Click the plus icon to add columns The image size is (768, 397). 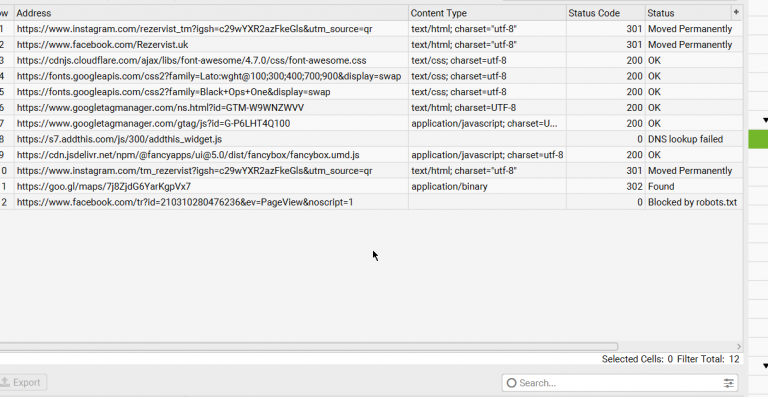click(736, 12)
